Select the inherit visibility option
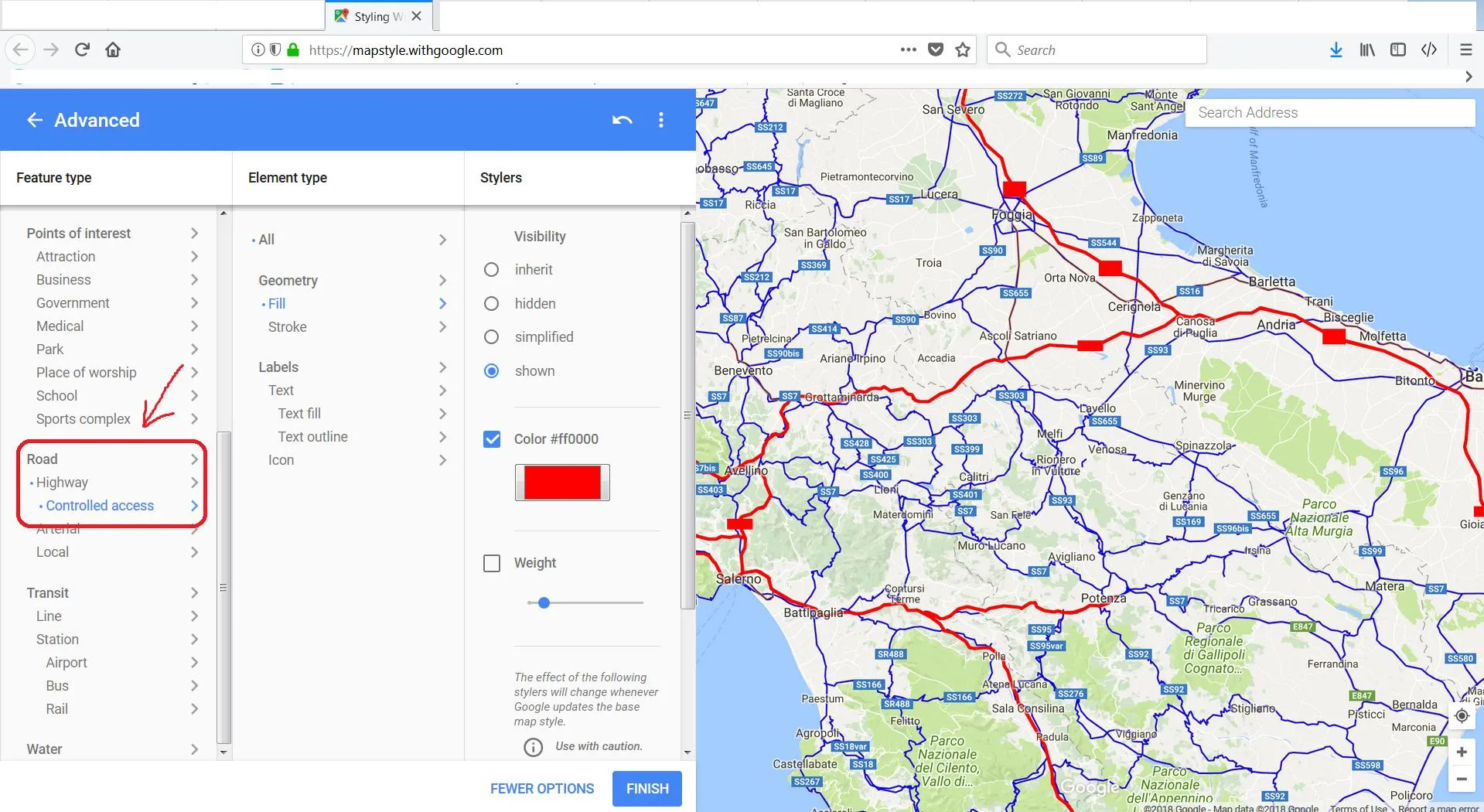This screenshot has width=1484, height=812. coord(491,270)
